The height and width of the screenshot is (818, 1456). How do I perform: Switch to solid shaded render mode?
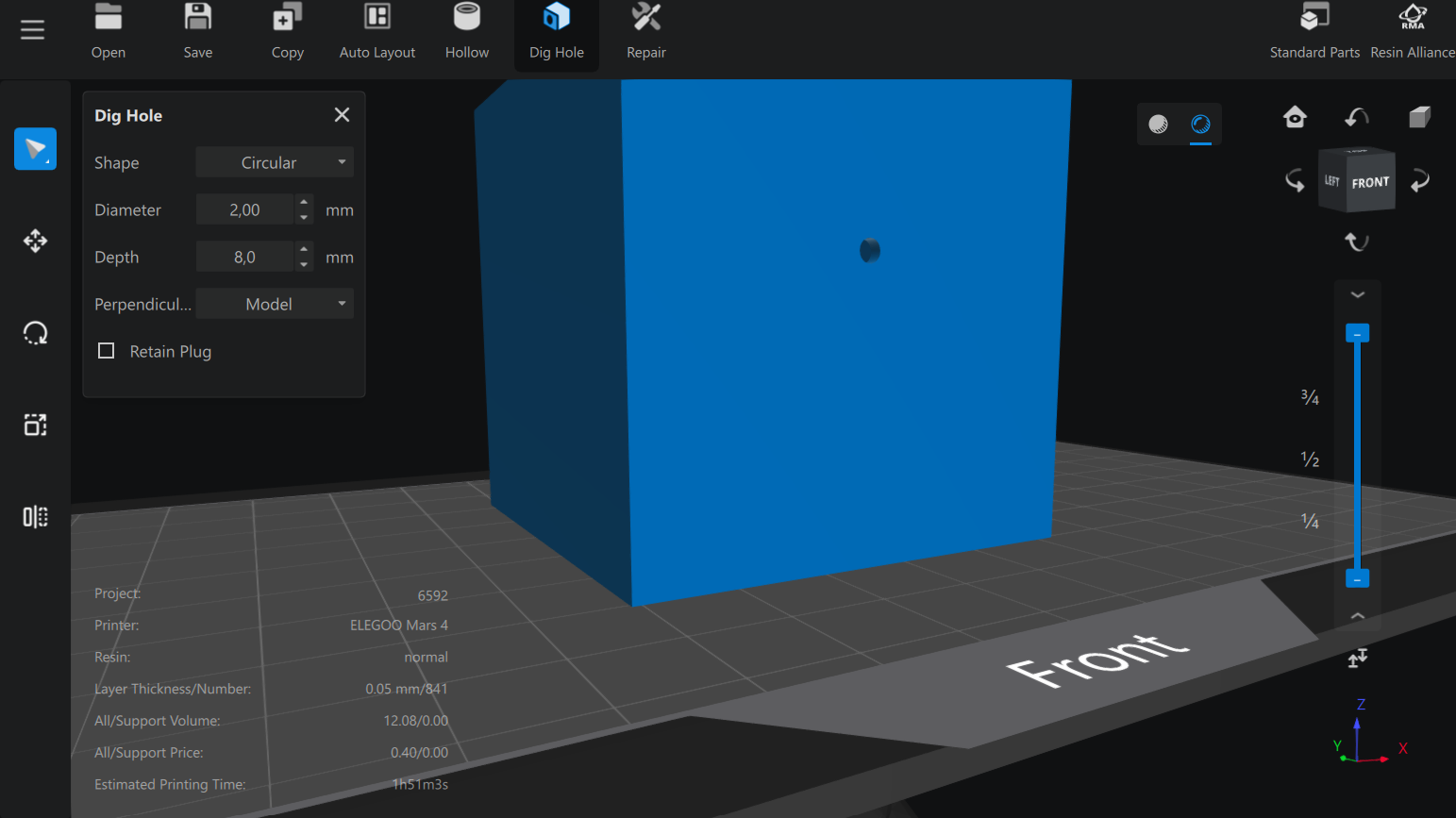pyautogui.click(x=1158, y=125)
